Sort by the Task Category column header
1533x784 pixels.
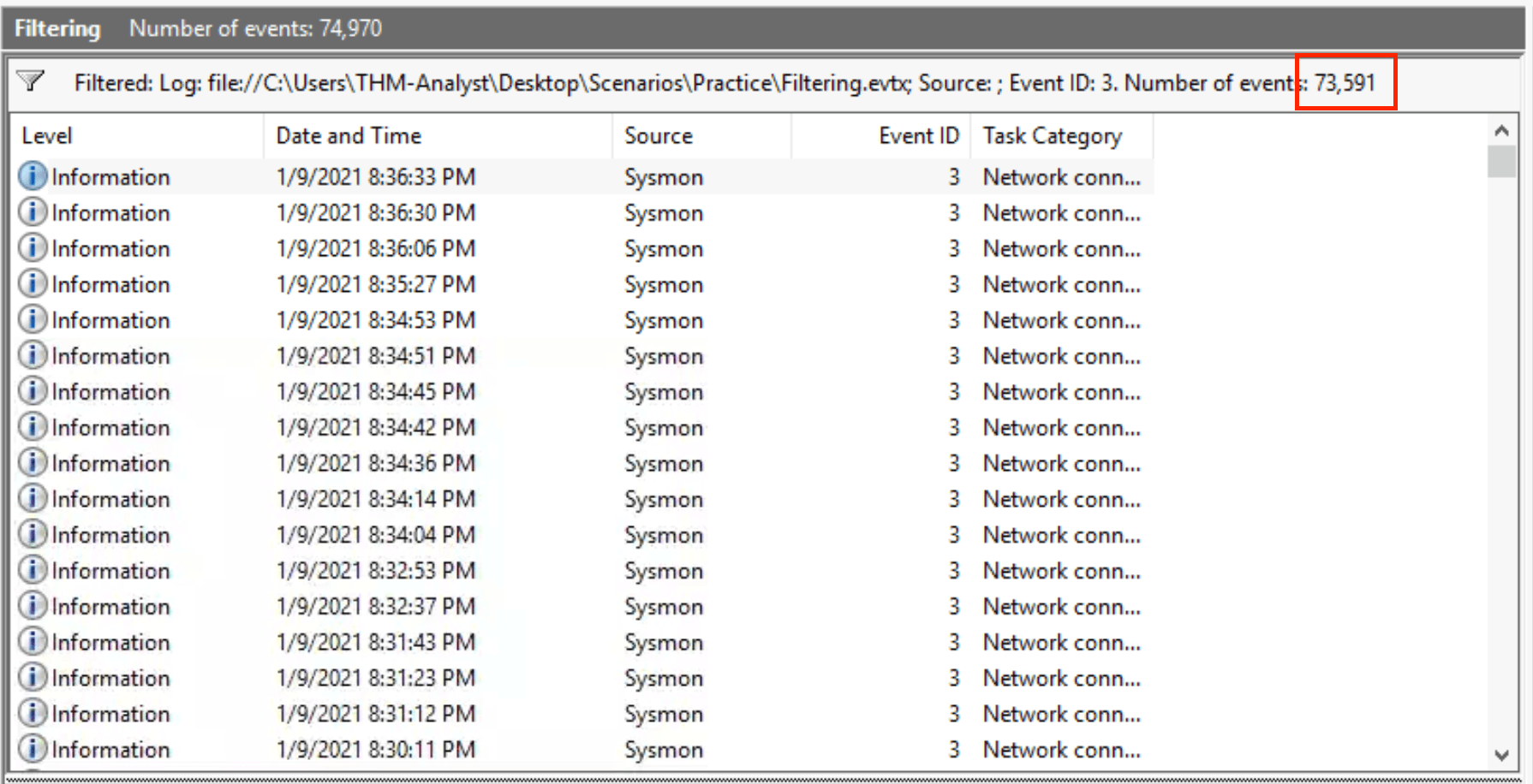tap(1062, 135)
